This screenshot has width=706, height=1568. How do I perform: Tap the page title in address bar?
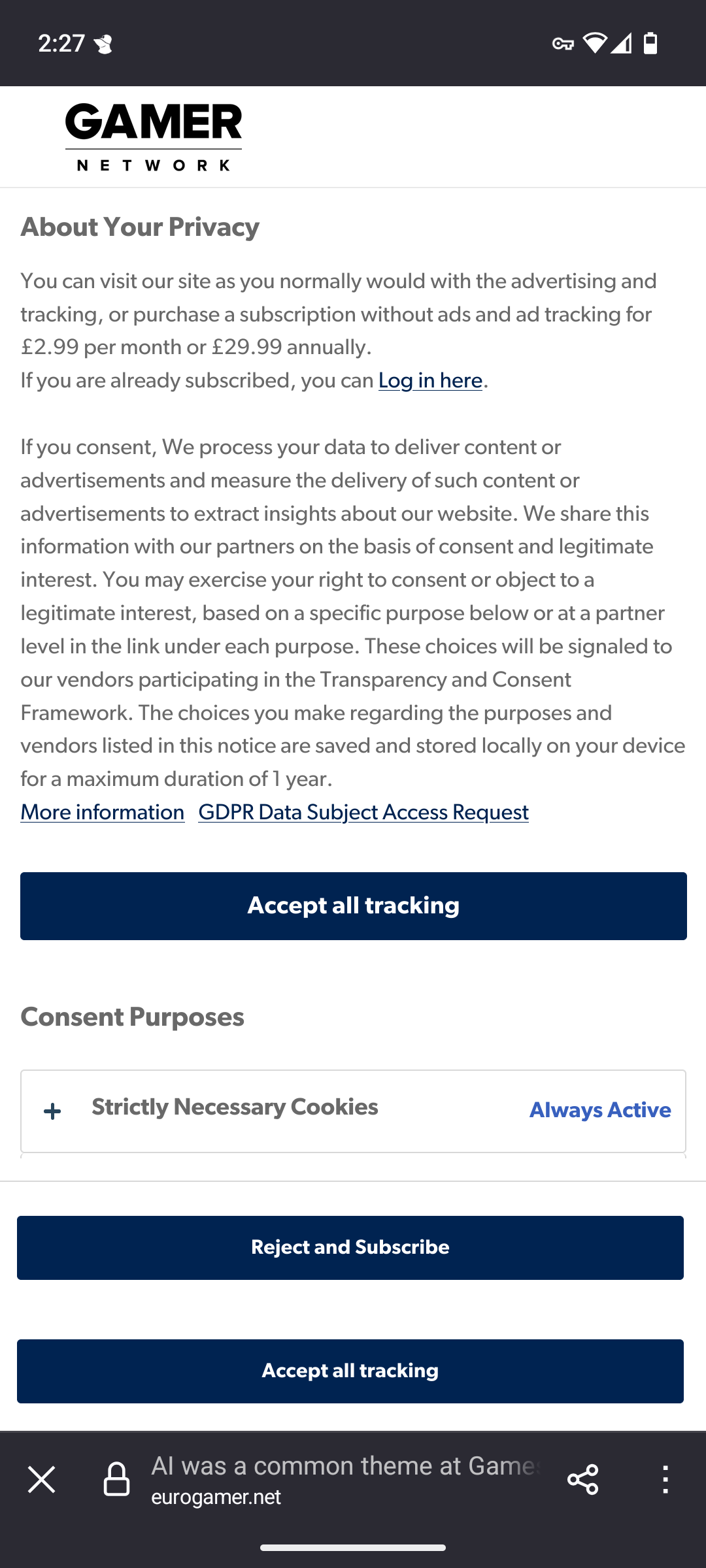coord(345,1467)
